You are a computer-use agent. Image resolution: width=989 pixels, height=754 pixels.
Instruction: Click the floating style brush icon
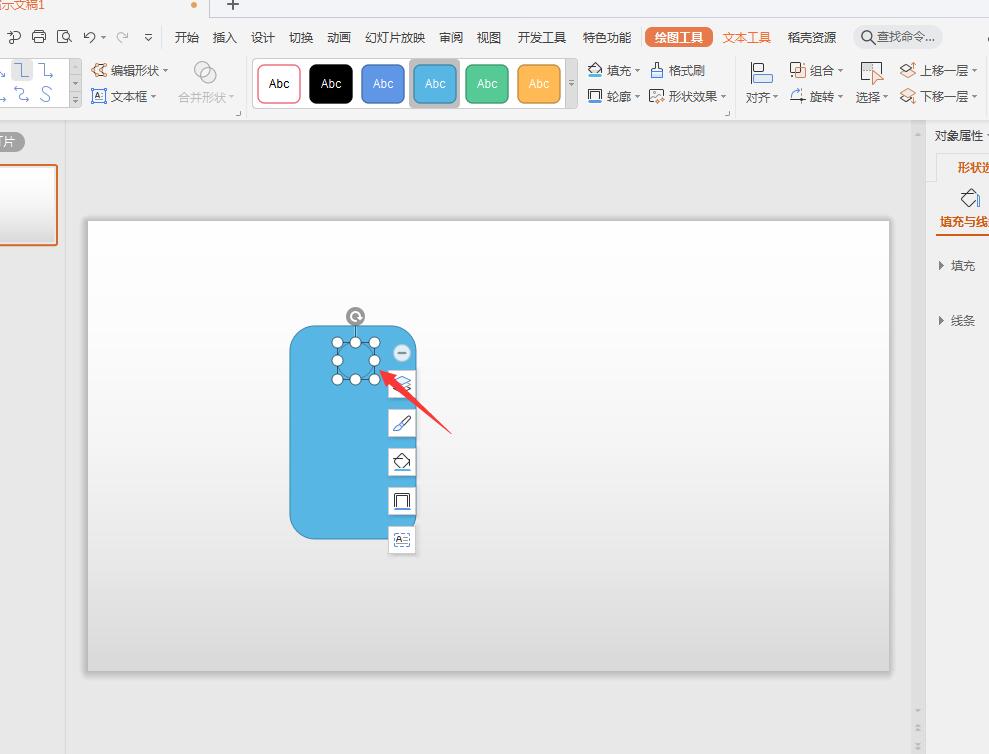pos(402,423)
